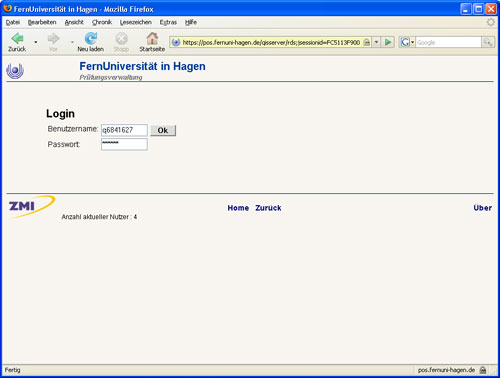500x378 pixels.
Task: Click the Neu laden reload icon
Action: pos(91,38)
